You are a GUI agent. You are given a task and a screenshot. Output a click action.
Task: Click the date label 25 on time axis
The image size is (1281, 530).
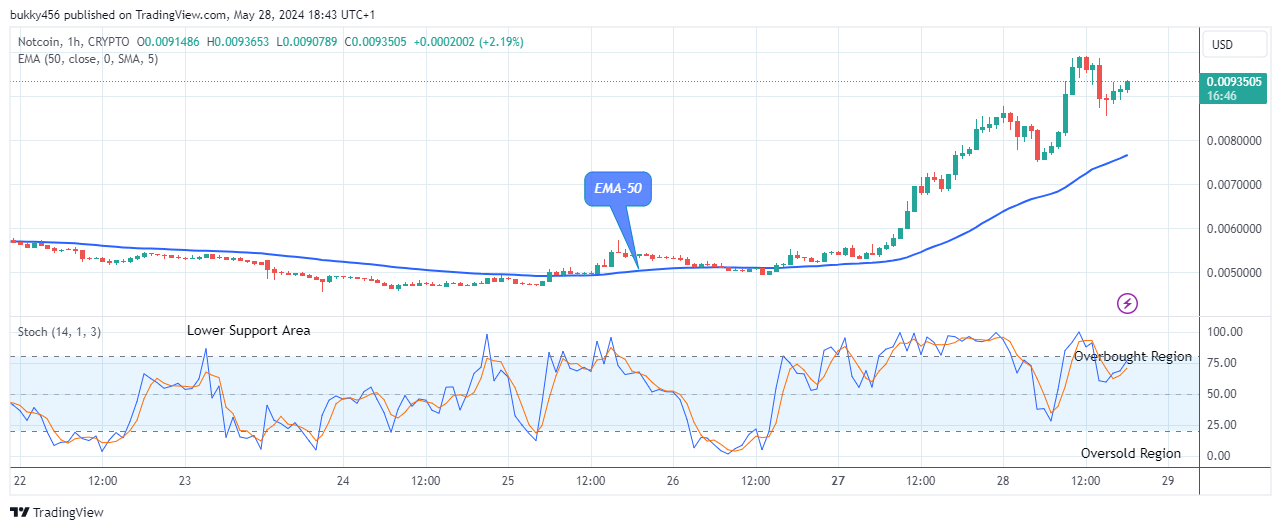507,481
